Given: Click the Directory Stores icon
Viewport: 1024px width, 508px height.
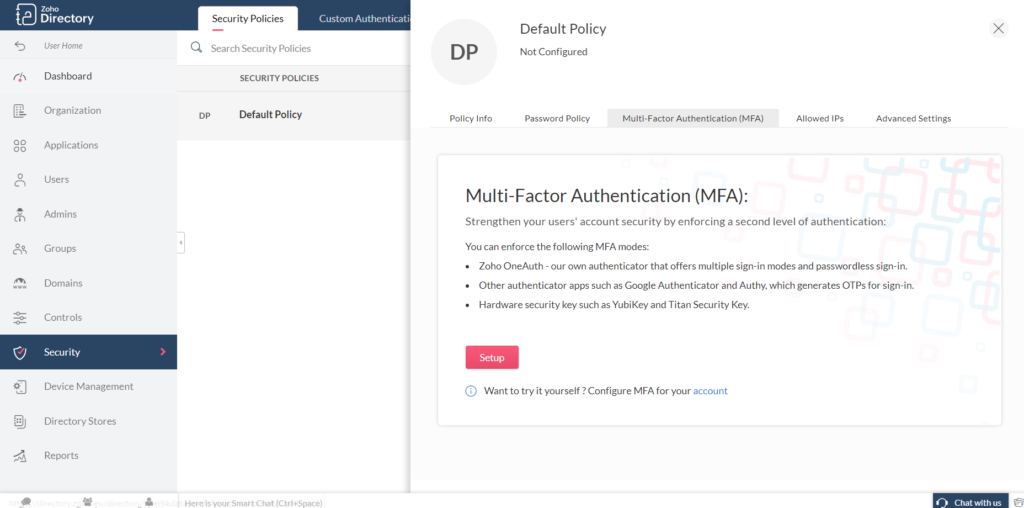Looking at the screenshot, I should [20, 421].
